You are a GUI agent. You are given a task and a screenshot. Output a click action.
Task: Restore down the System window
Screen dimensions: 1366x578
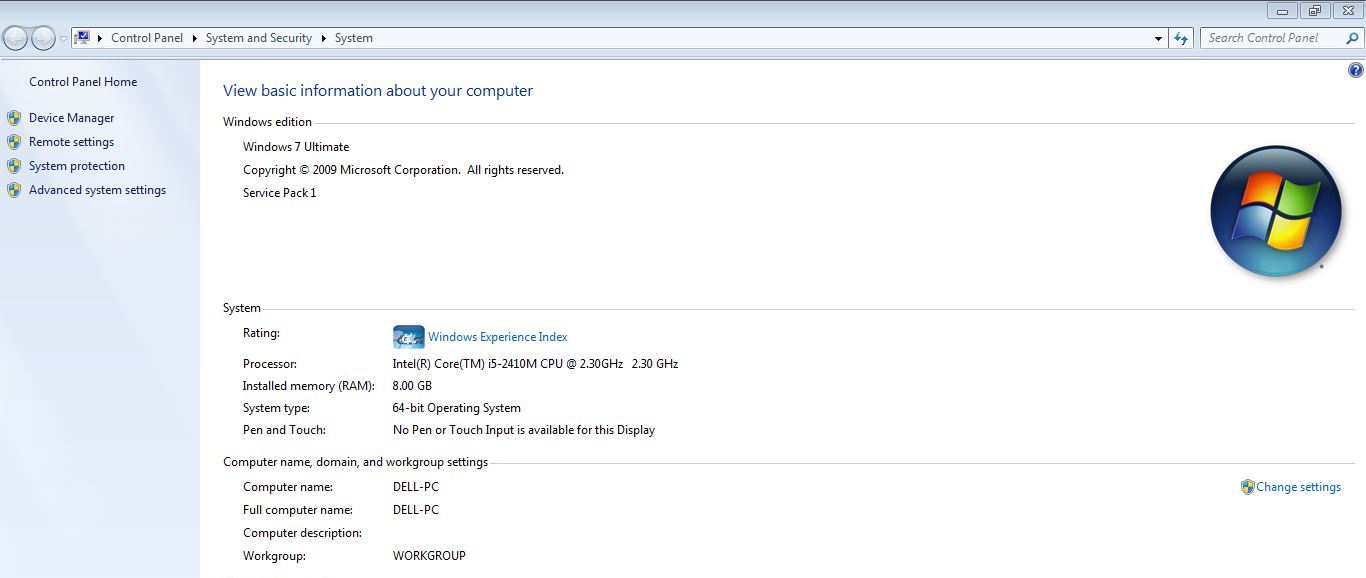point(1315,10)
